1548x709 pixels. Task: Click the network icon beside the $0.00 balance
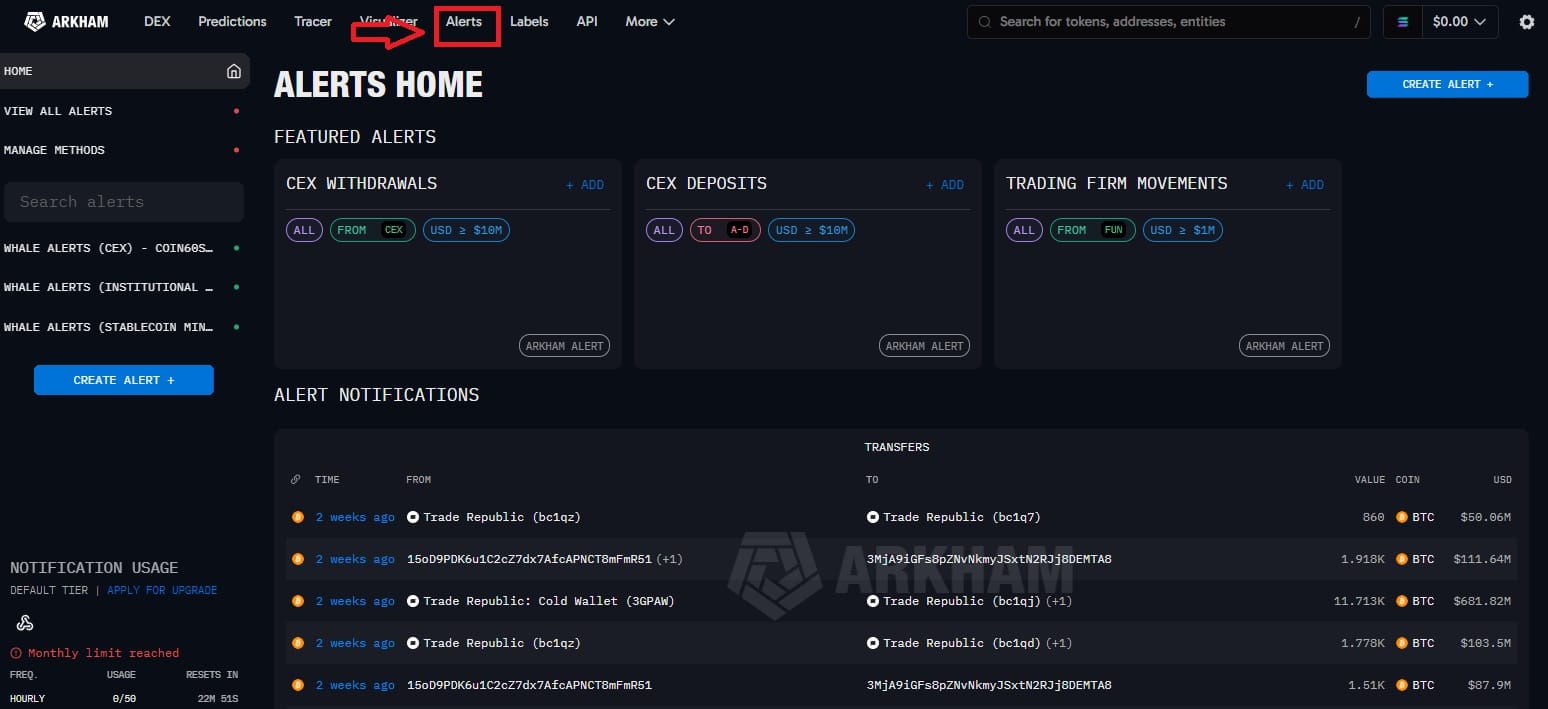pyautogui.click(x=1402, y=21)
